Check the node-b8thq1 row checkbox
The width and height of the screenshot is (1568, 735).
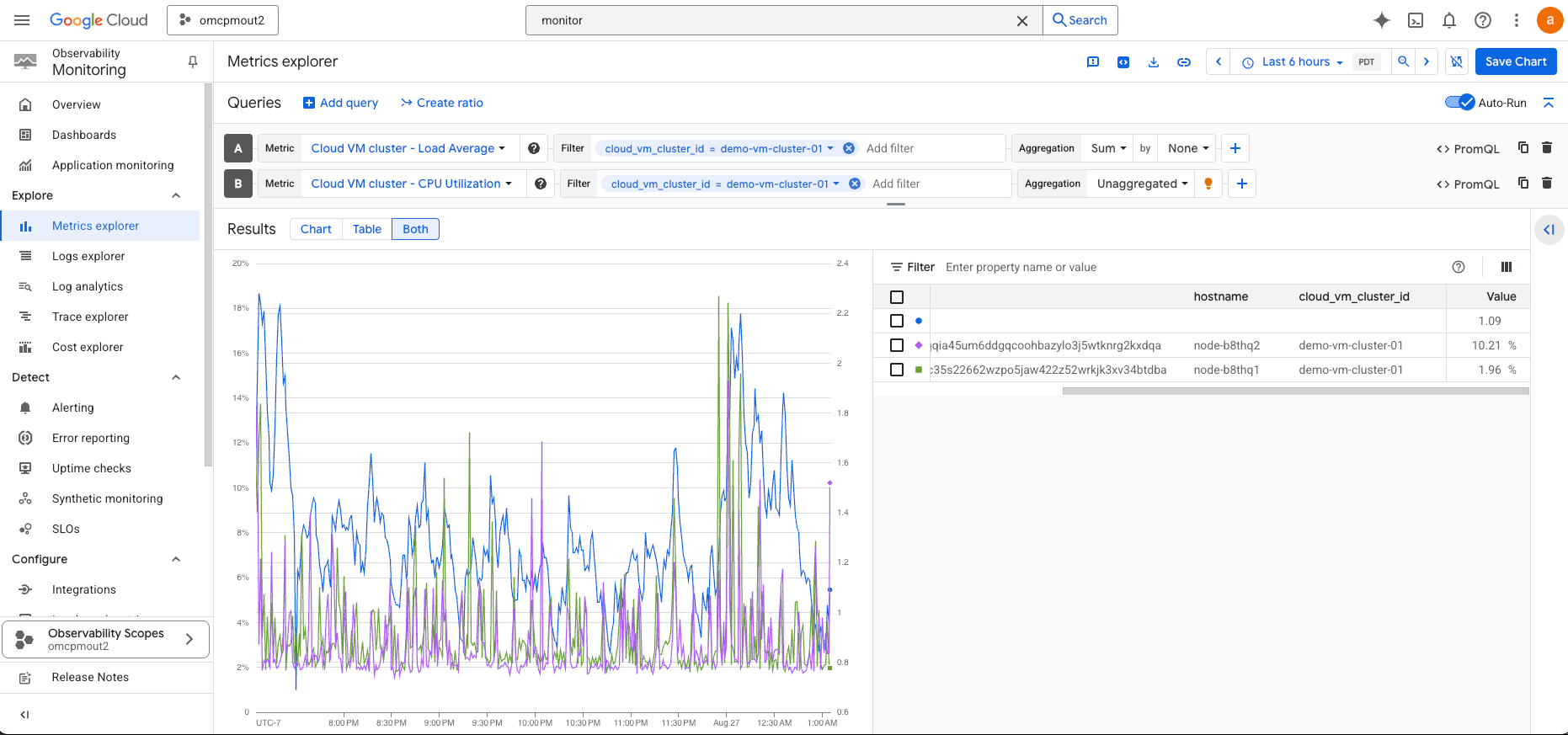pos(897,370)
